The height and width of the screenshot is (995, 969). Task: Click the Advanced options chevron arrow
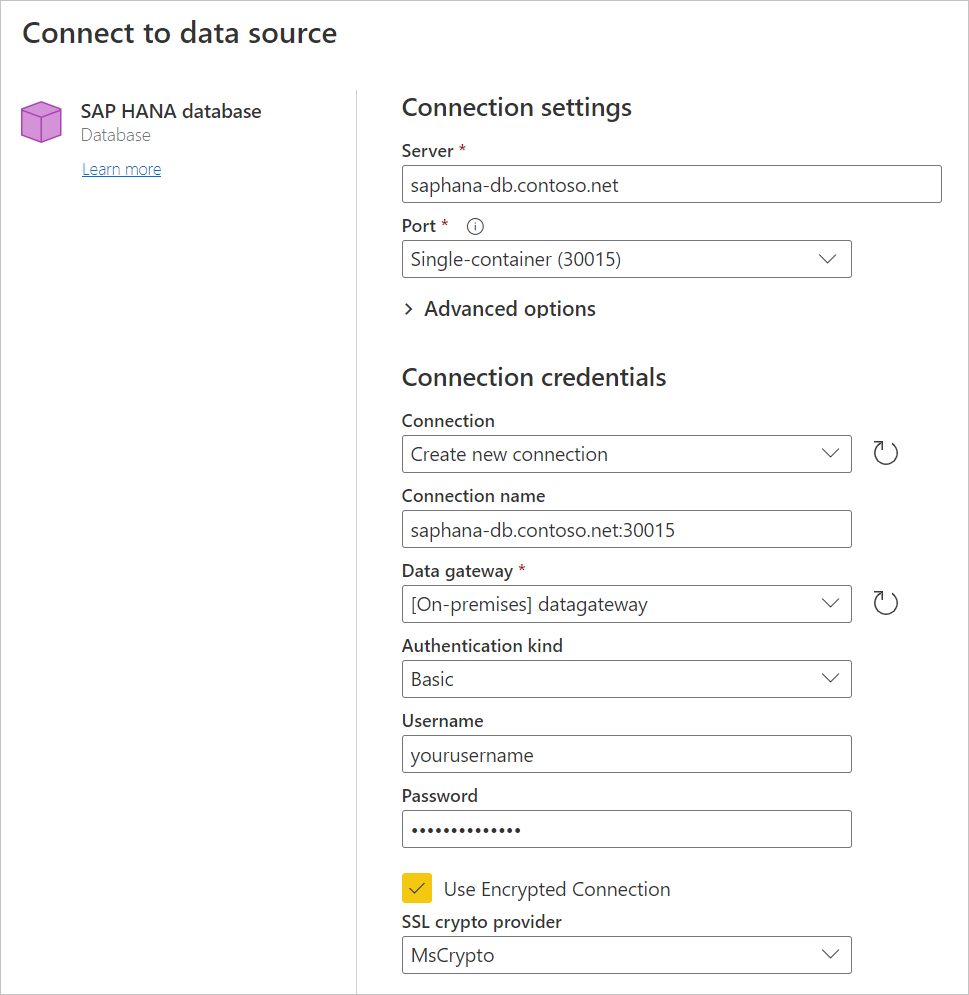click(408, 309)
